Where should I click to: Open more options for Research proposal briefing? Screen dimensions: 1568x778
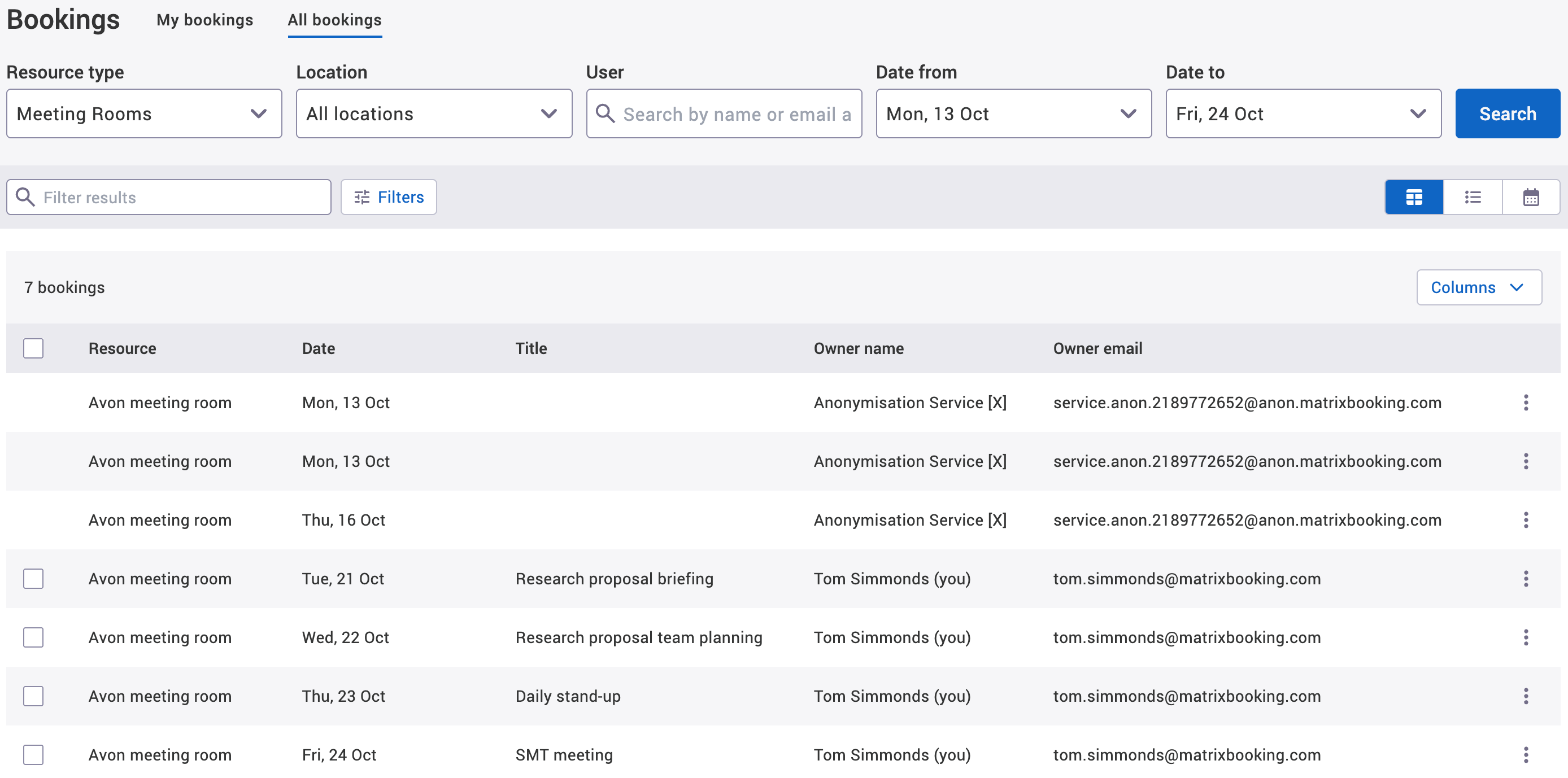pos(1526,579)
